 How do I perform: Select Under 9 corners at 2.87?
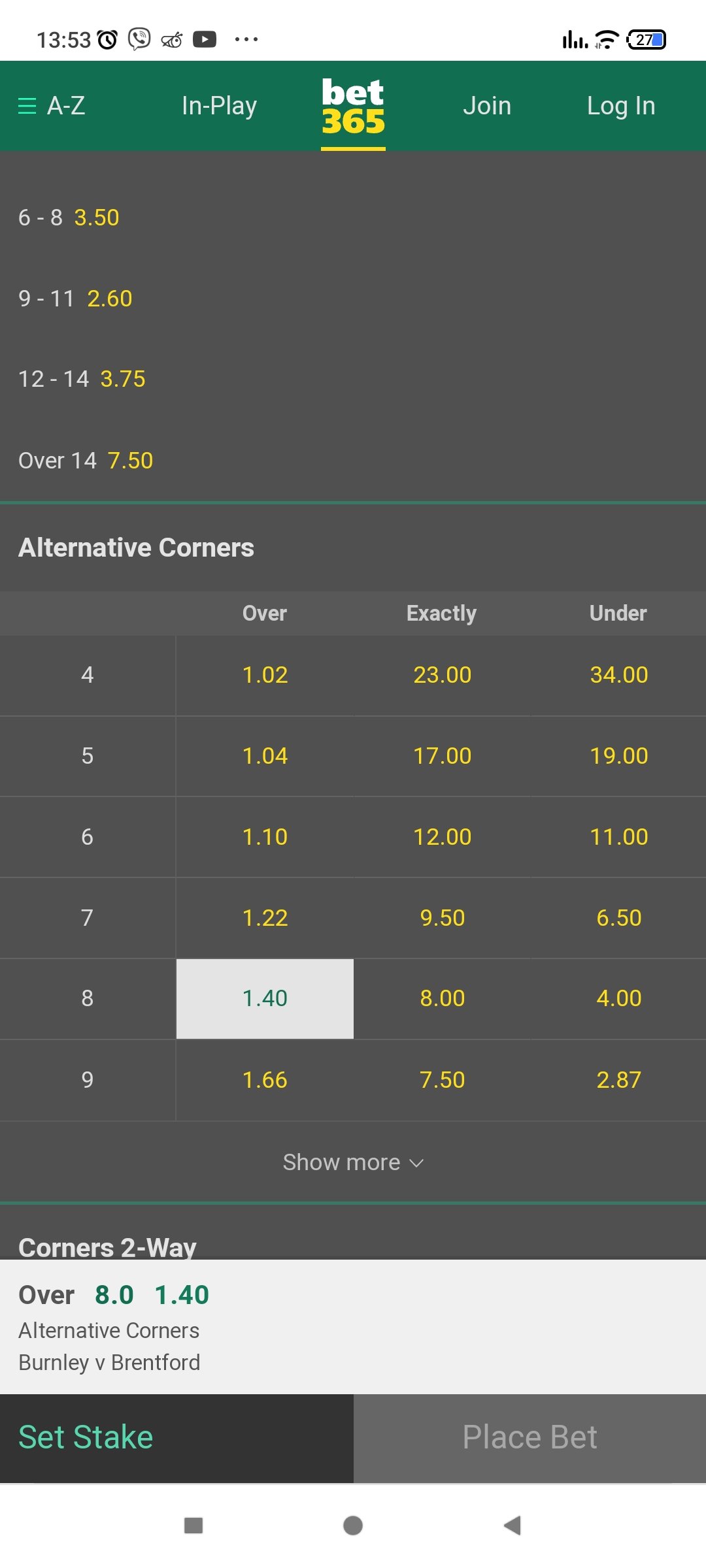[618, 1079]
